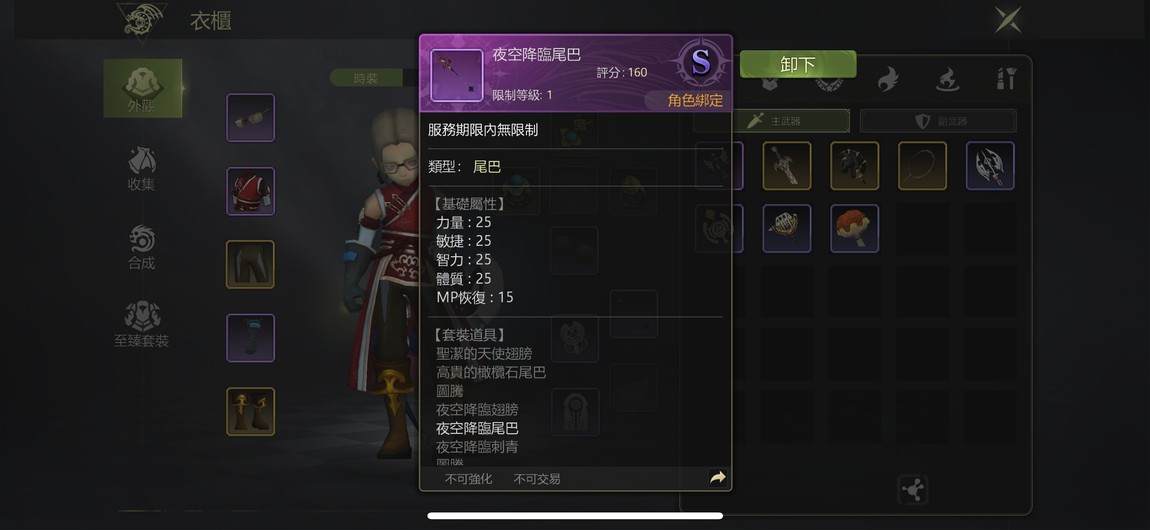Close the wardrobe with crossed-swords icon
This screenshot has width=1150, height=530.
(1008, 20)
